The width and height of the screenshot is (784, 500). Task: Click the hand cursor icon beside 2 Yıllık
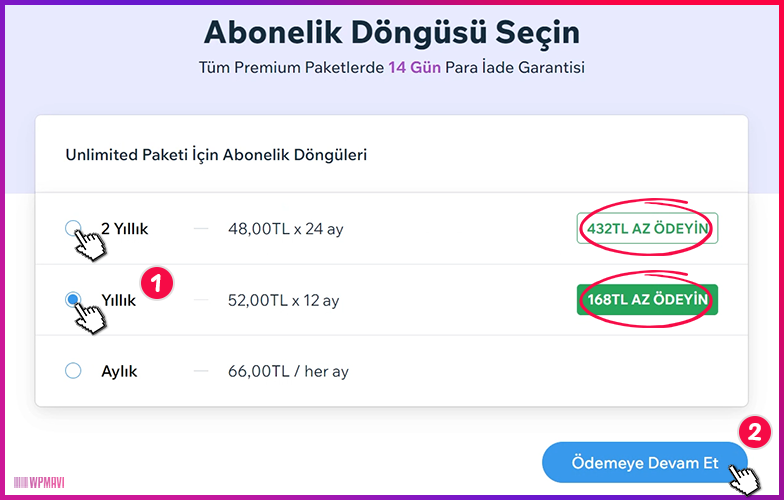pos(90,244)
